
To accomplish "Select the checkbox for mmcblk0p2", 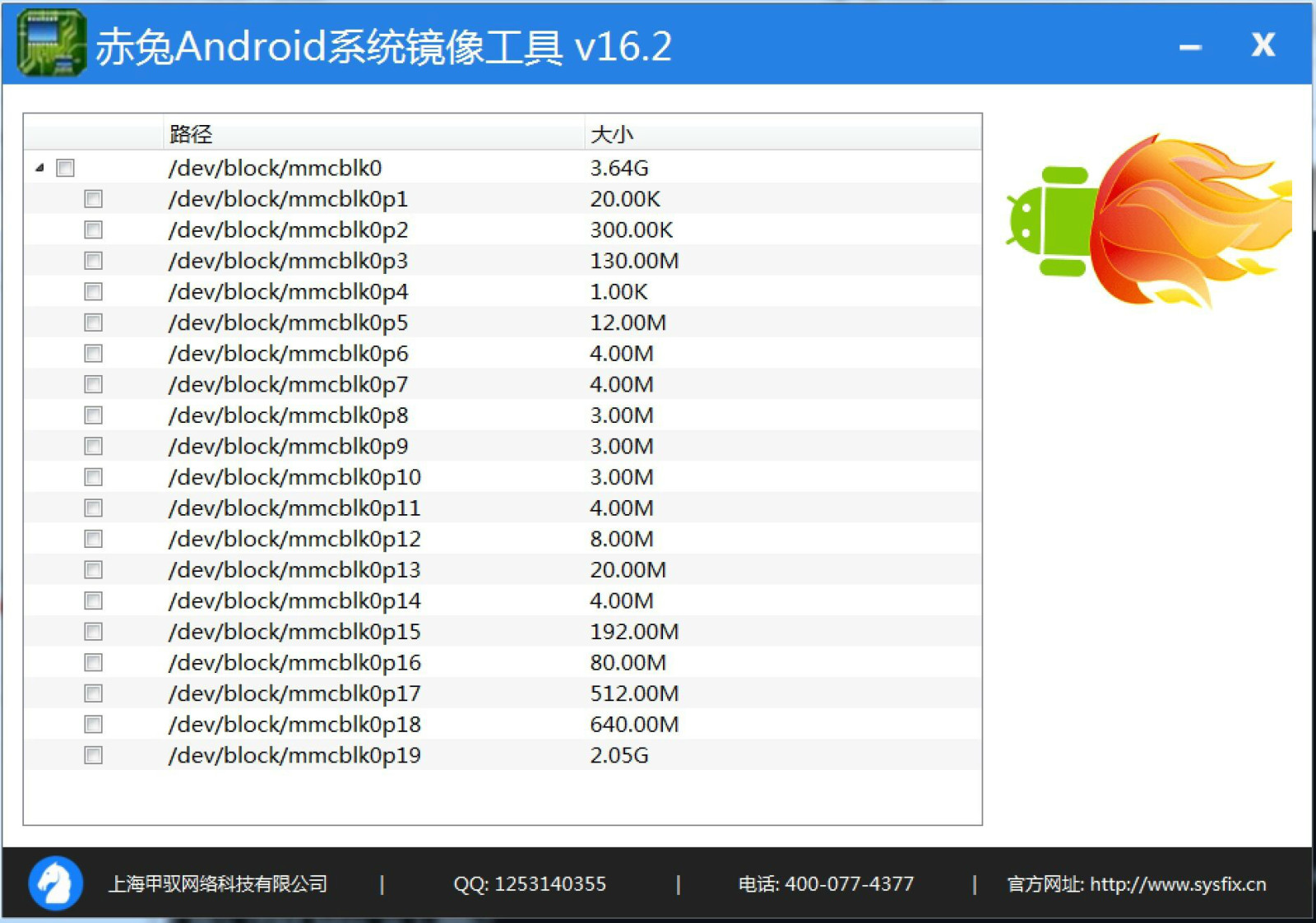I will click(93, 230).
